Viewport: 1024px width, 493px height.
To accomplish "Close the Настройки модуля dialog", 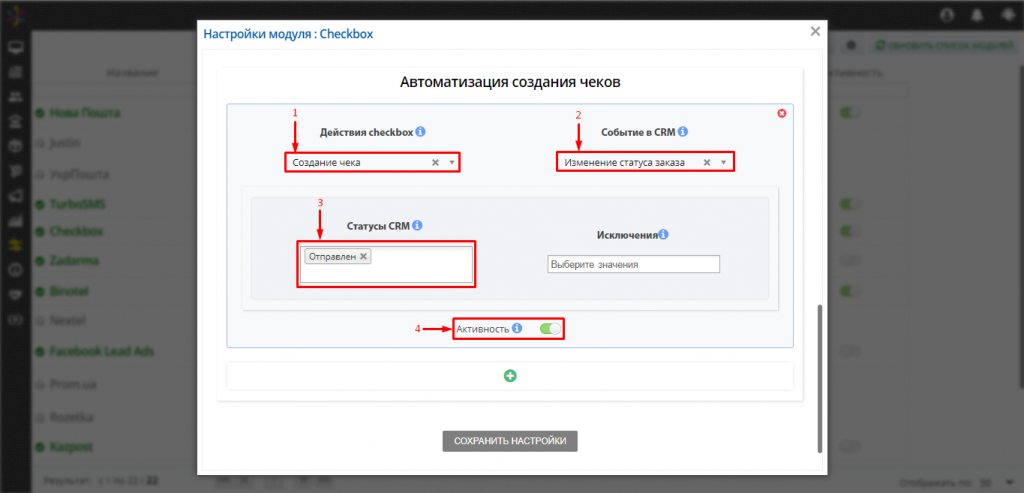I will pyautogui.click(x=815, y=31).
